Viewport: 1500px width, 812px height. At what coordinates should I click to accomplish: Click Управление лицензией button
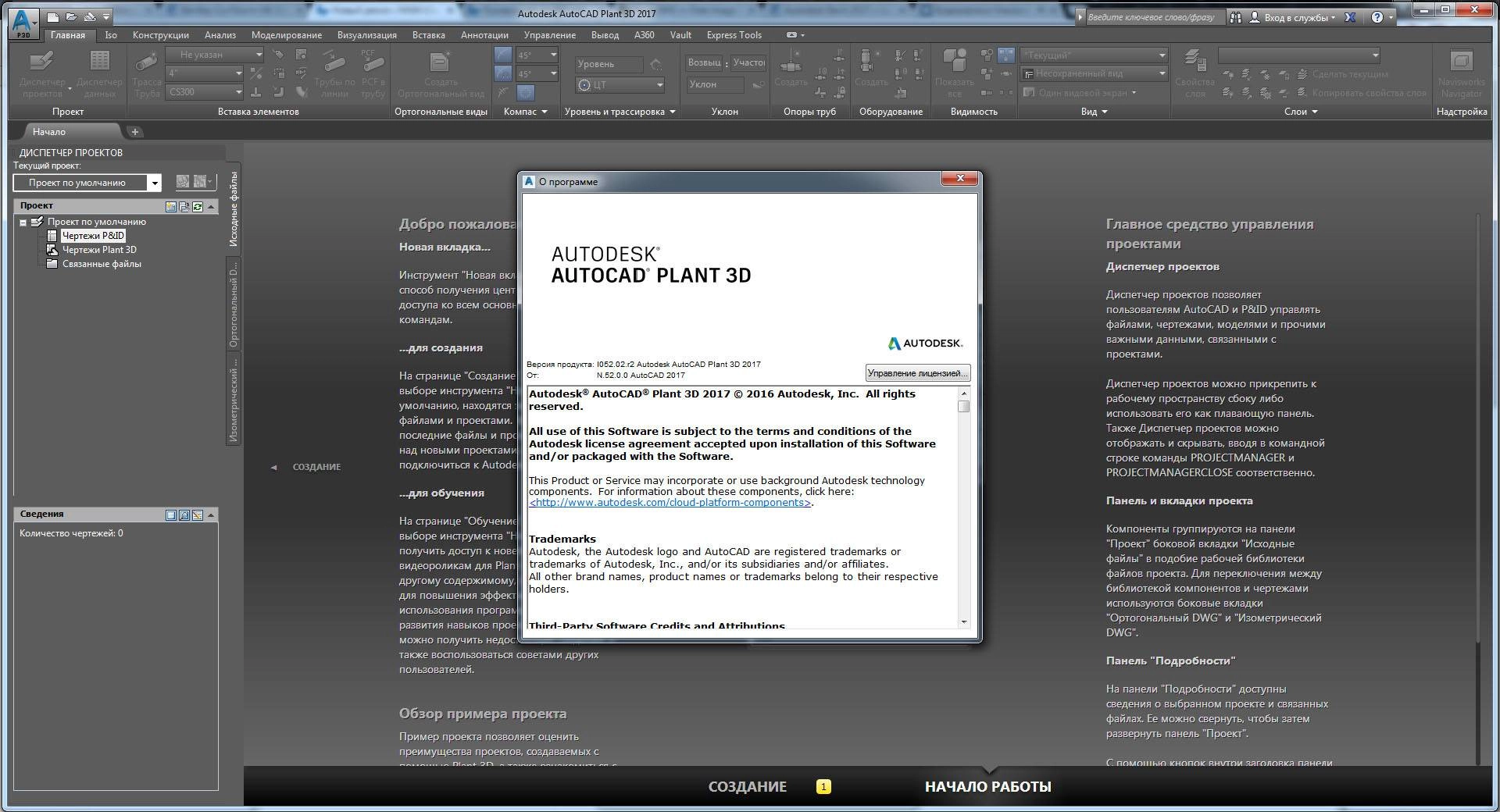918,373
